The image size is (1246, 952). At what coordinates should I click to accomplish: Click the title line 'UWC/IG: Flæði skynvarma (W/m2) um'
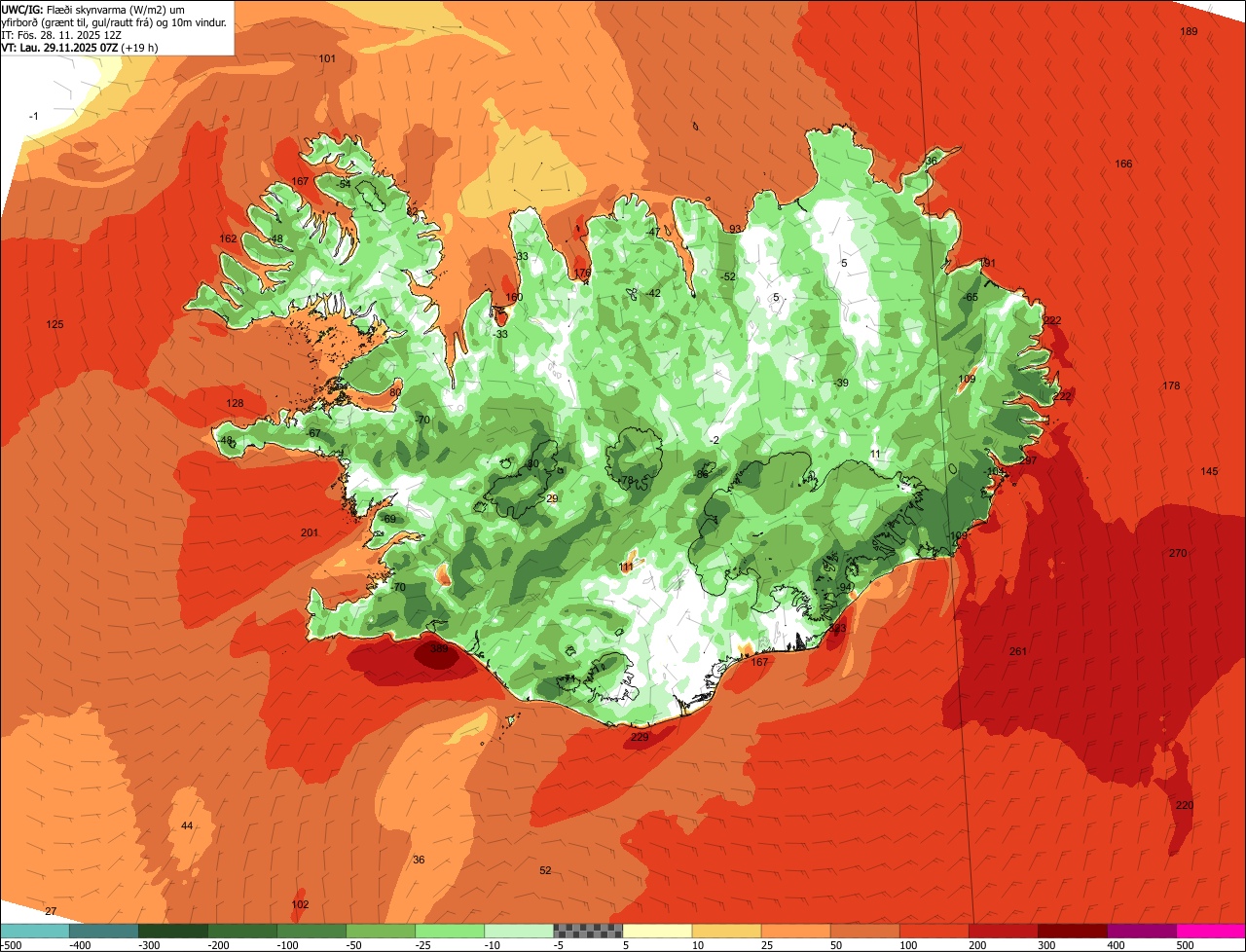pos(93,9)
